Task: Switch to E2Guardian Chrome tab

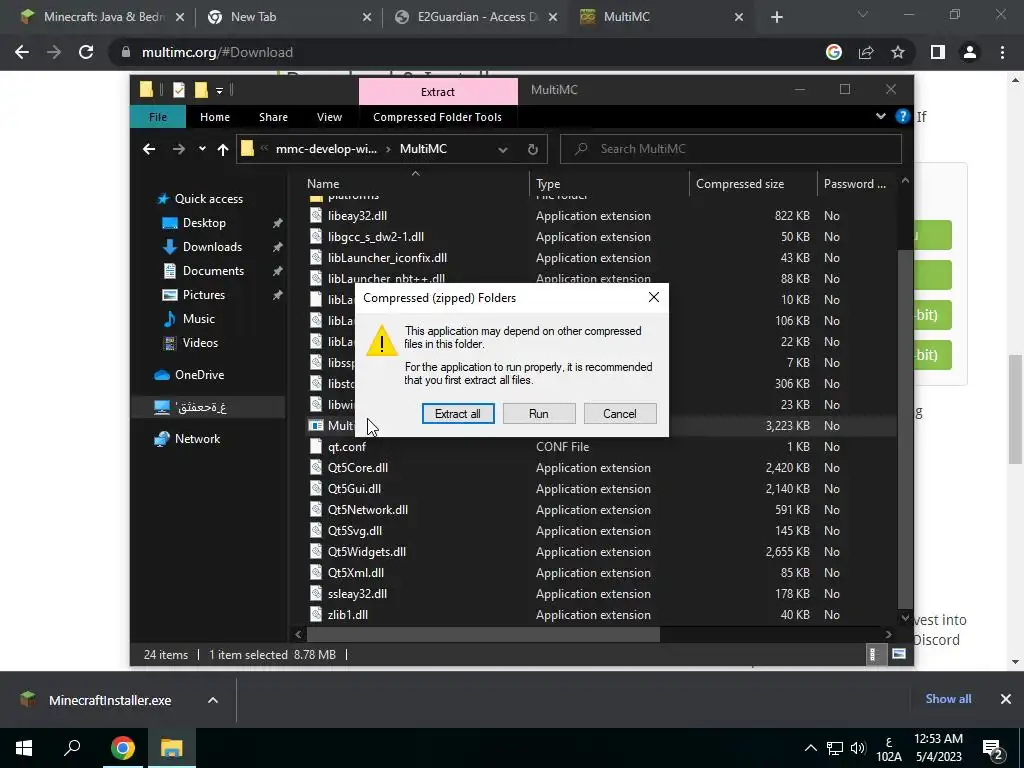Action: coord(477,17)
